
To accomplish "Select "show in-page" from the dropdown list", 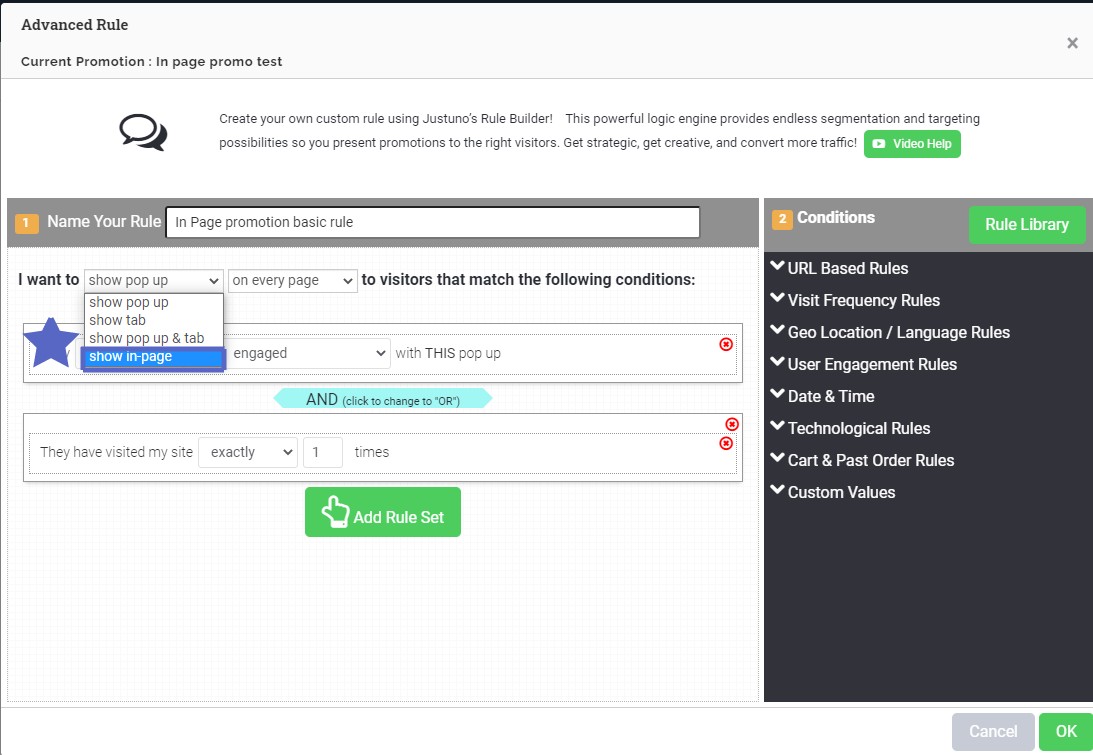I will pos(153,357).
